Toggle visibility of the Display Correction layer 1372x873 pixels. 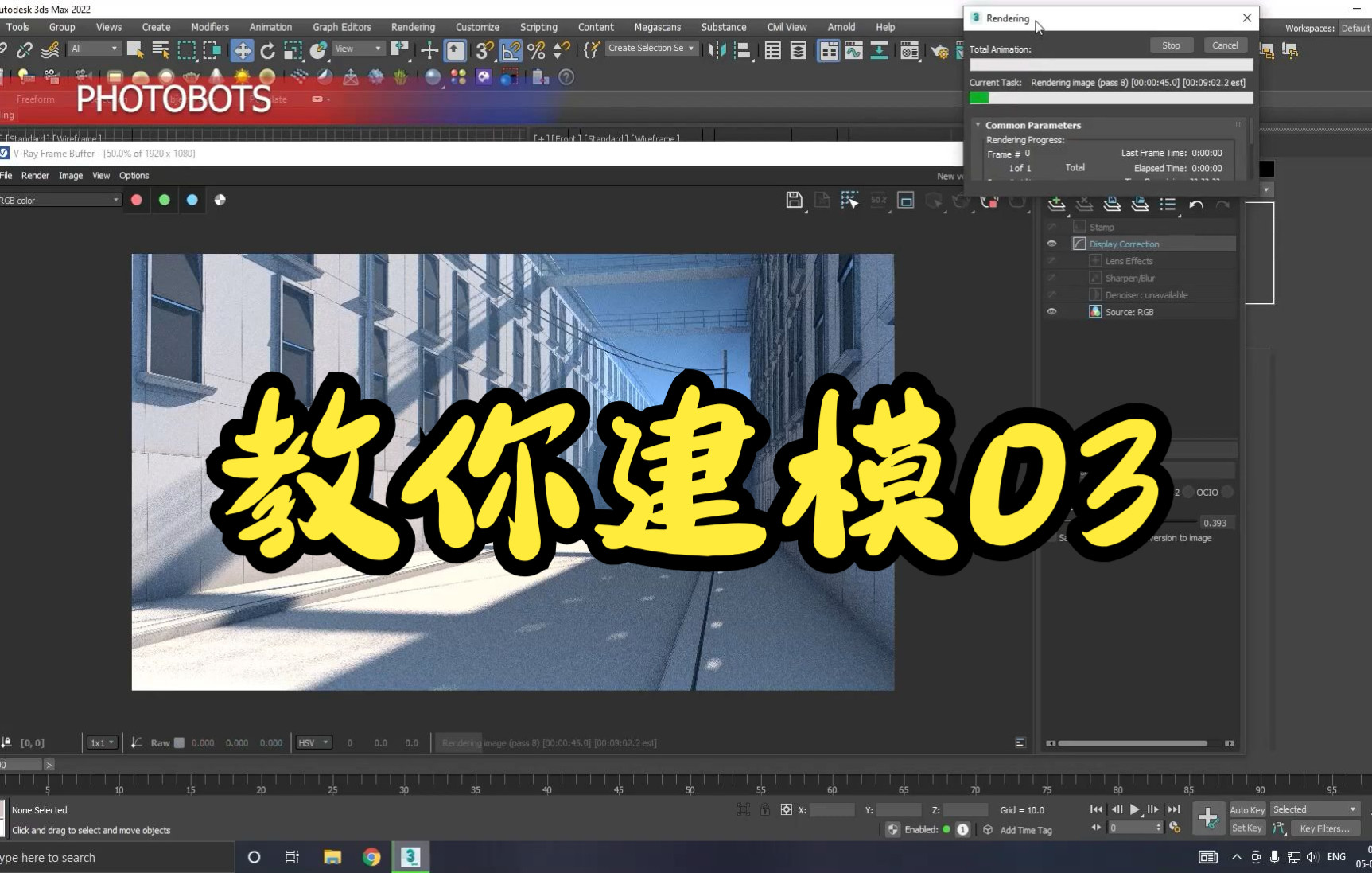(1051, 244)
